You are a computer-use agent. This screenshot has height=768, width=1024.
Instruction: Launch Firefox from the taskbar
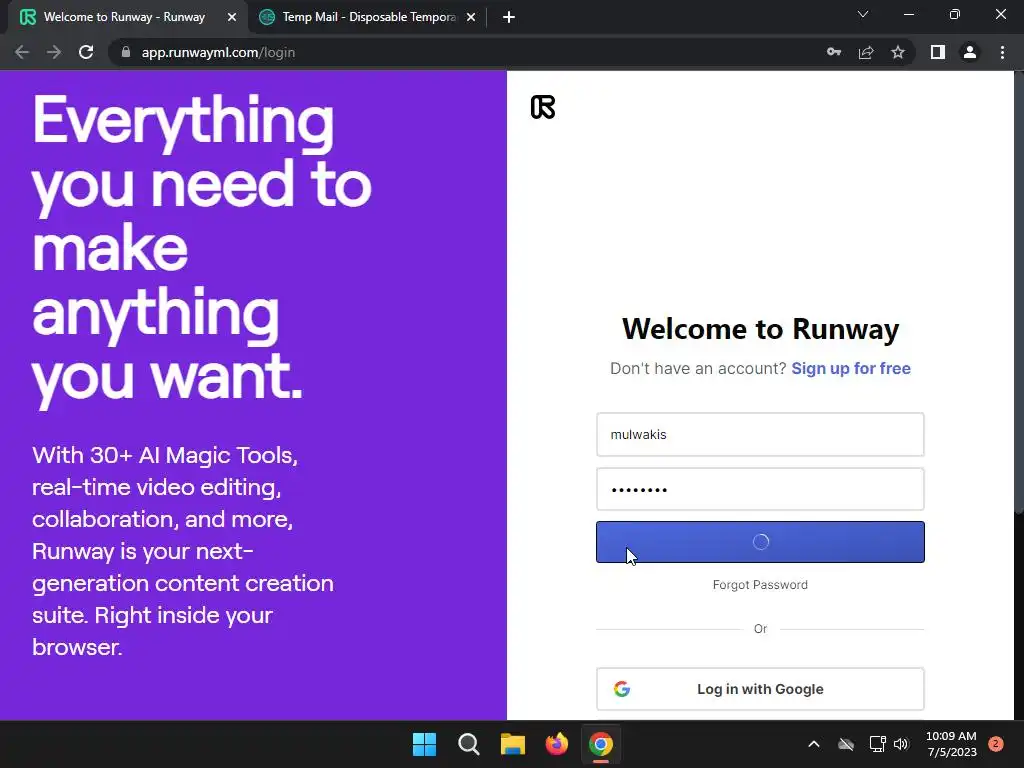click(x=556, y=744)
